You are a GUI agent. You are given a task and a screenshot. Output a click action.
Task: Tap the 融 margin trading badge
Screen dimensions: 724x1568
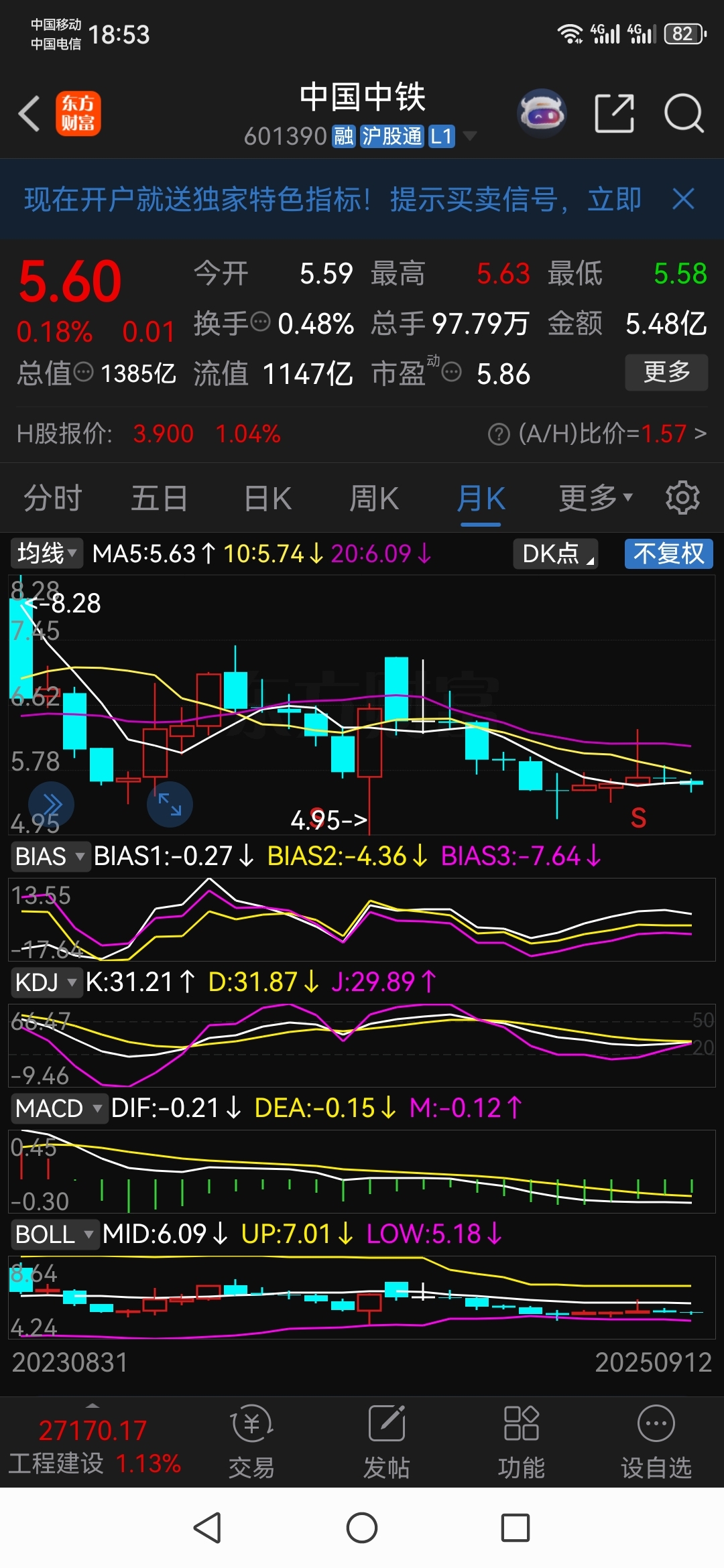pyautogui.click(x=344, y=137)
